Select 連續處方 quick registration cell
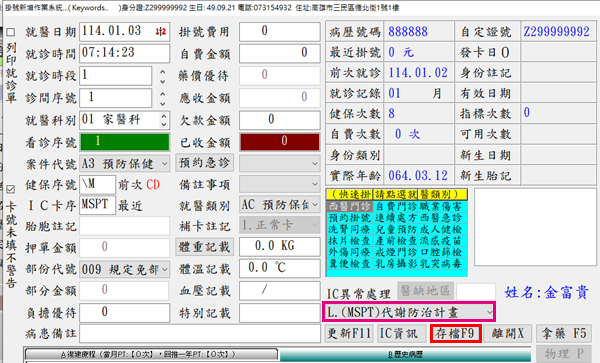 click(395, 218)
